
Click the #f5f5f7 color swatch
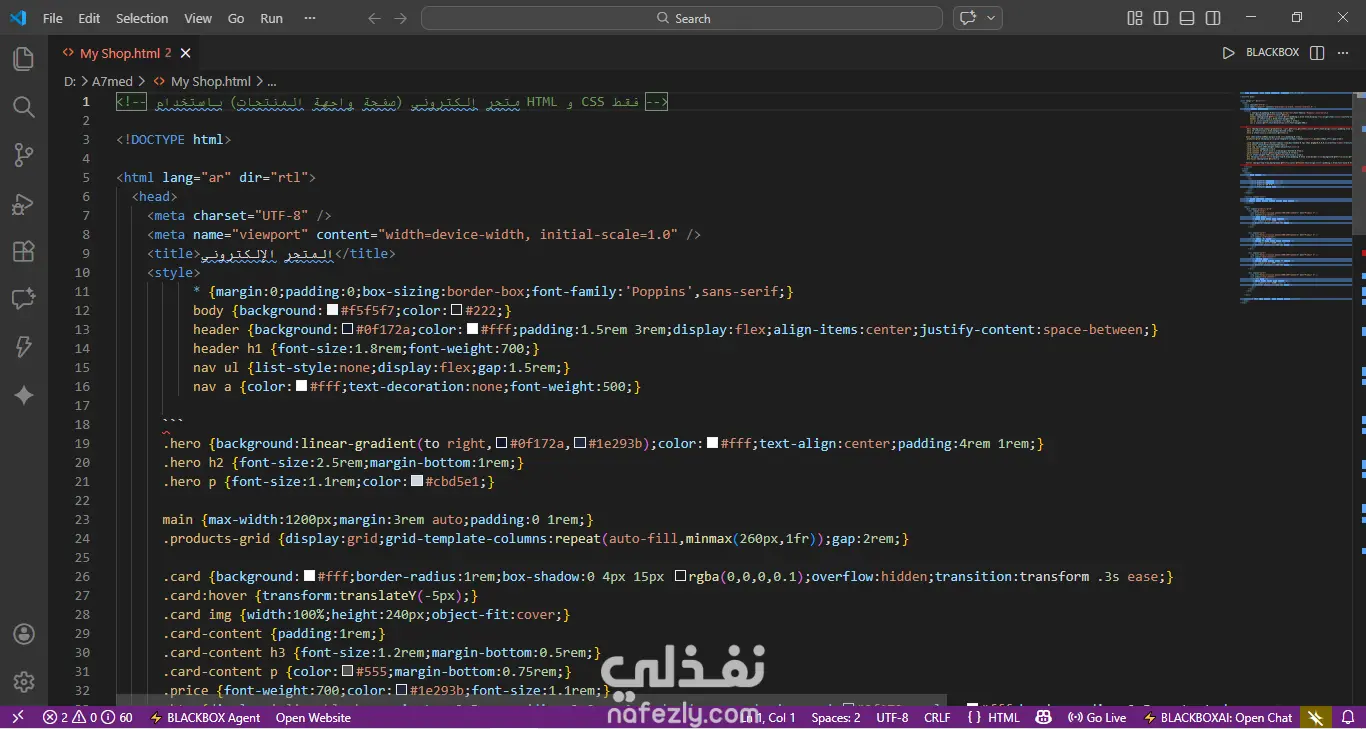[333, 310]
